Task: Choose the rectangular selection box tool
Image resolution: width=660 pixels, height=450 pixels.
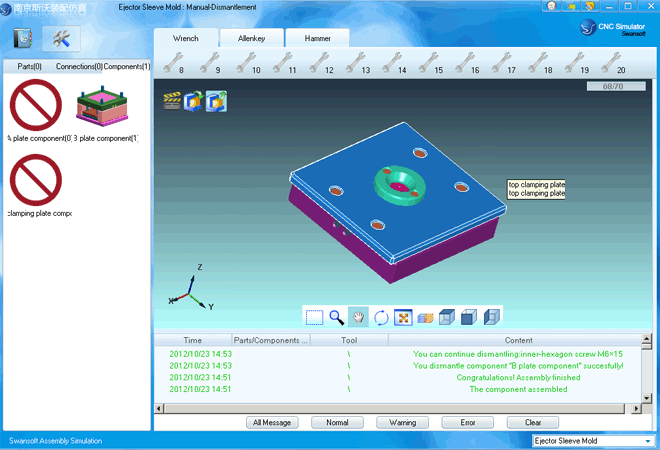Action: [315, 317]
